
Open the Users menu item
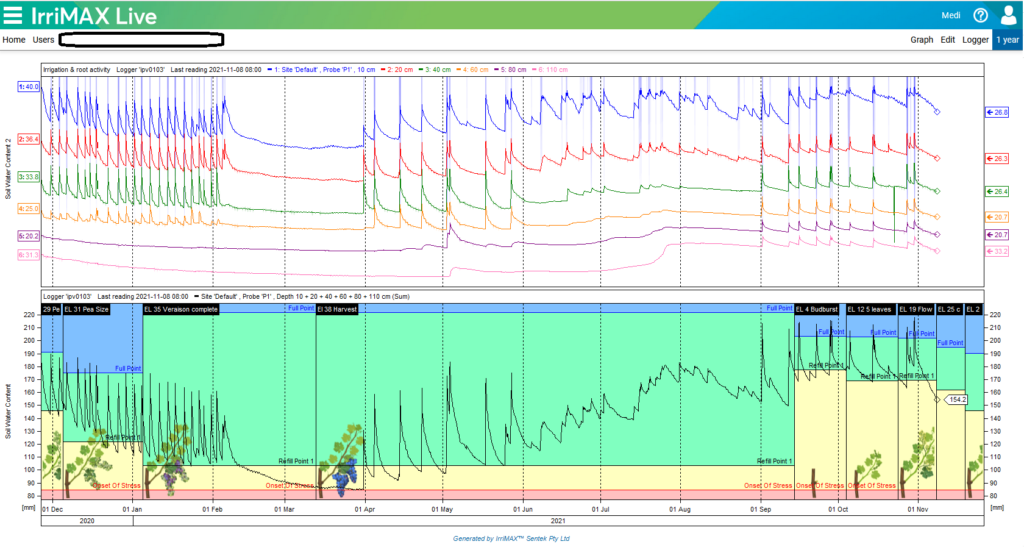43,40
